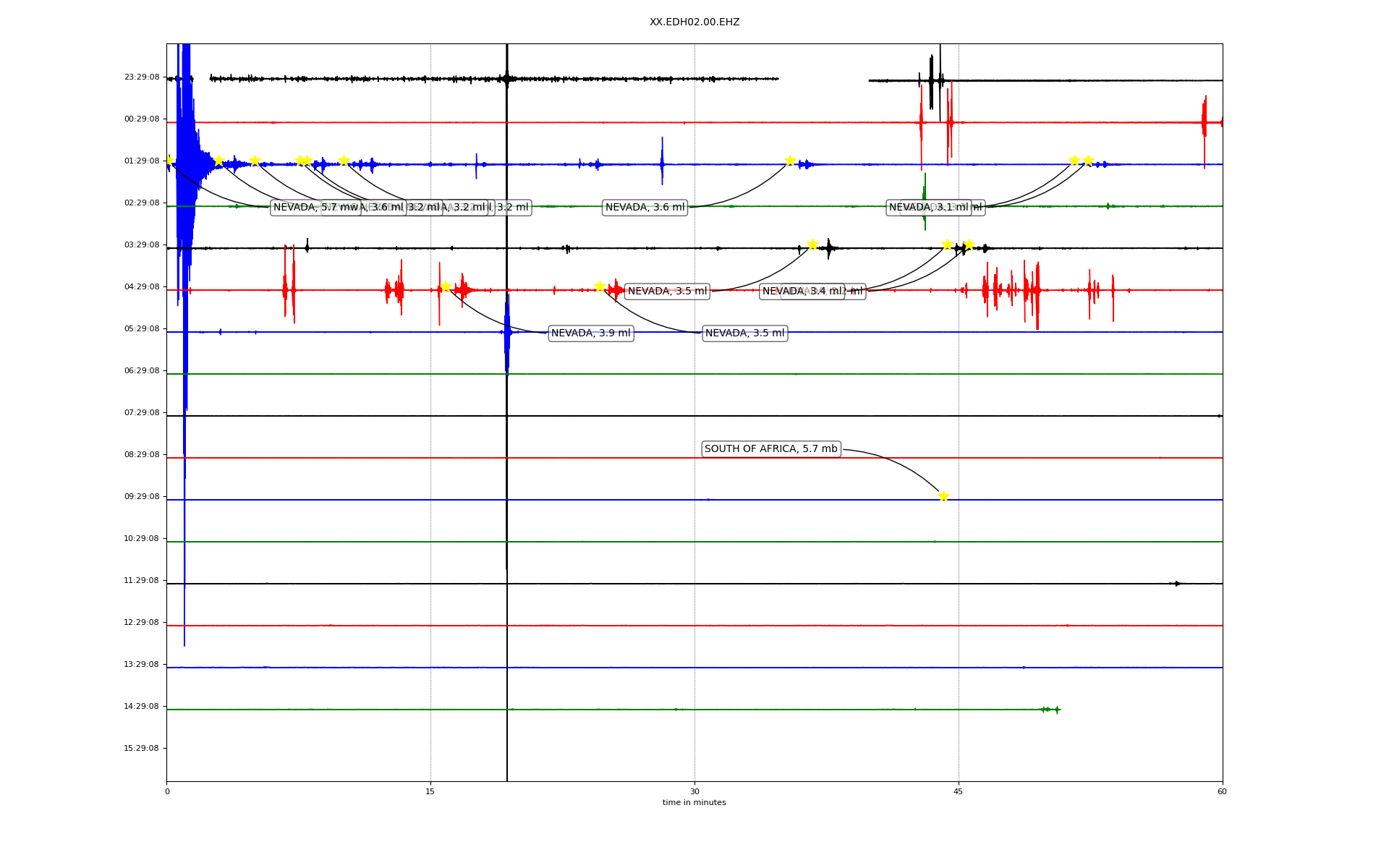The height and width of the screenshot is (868, 1389).
Task: Select the NEVADA, 3.9 ml annotation label
Action: point(590,333)
